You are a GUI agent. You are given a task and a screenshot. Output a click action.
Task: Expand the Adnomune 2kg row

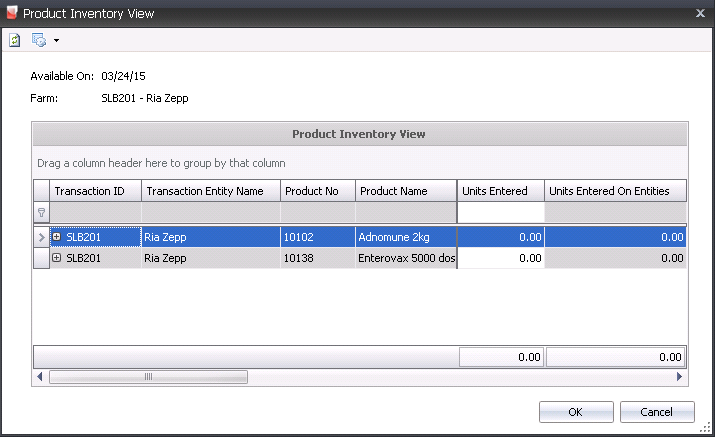tap(57, 237)
